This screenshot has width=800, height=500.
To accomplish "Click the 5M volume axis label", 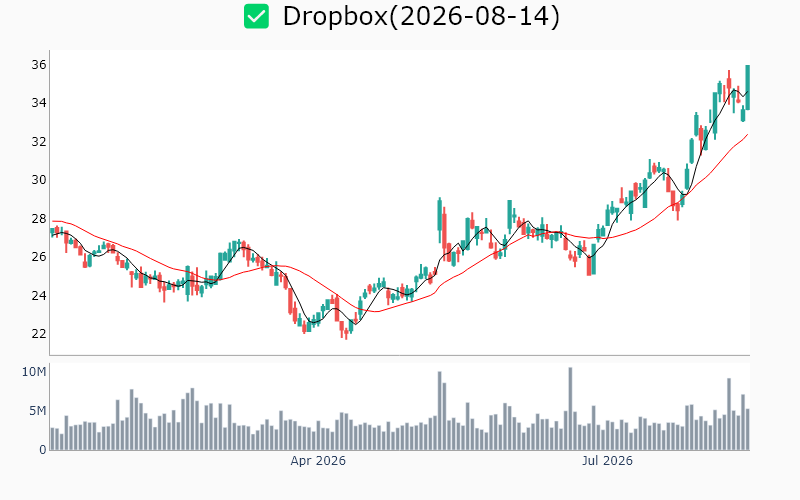I will coord(37,411).
